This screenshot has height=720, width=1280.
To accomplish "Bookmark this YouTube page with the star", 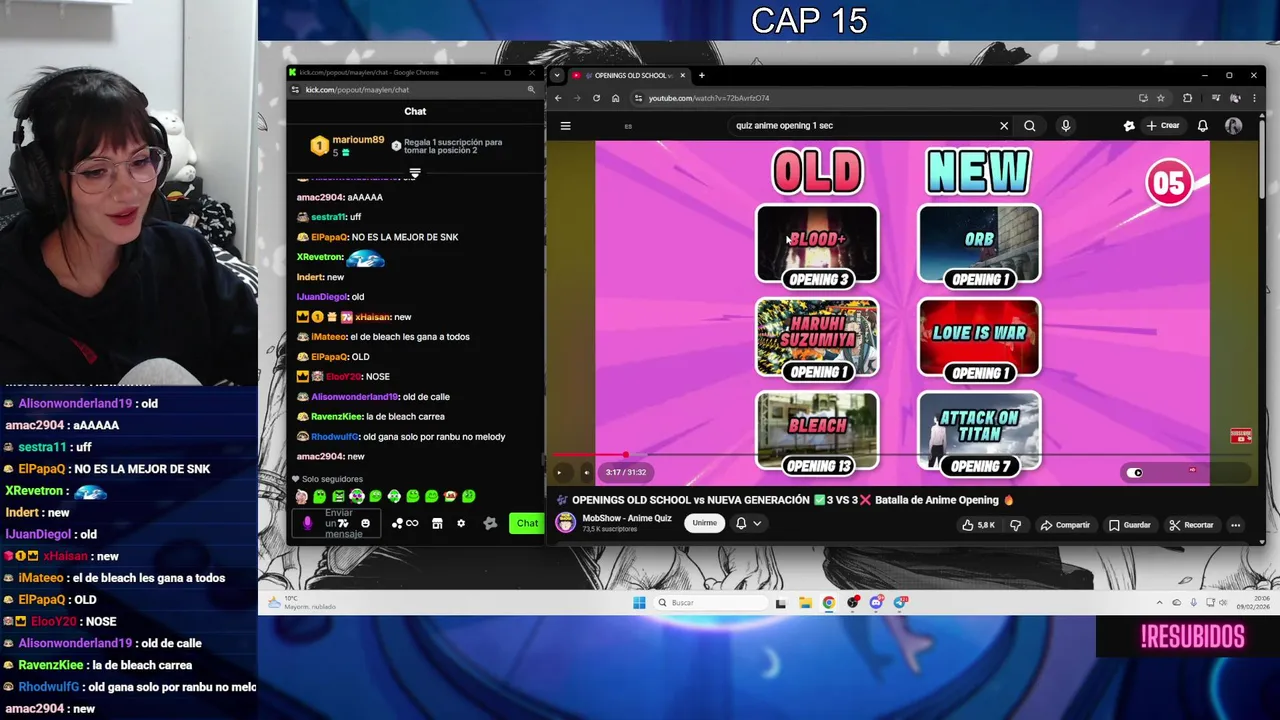I will (x=1160, y=98).
